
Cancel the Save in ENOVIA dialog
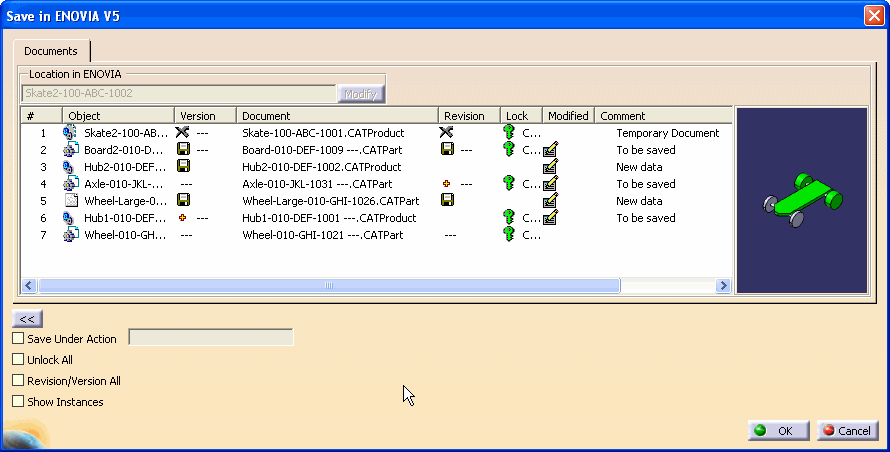[x=847, y=430]
